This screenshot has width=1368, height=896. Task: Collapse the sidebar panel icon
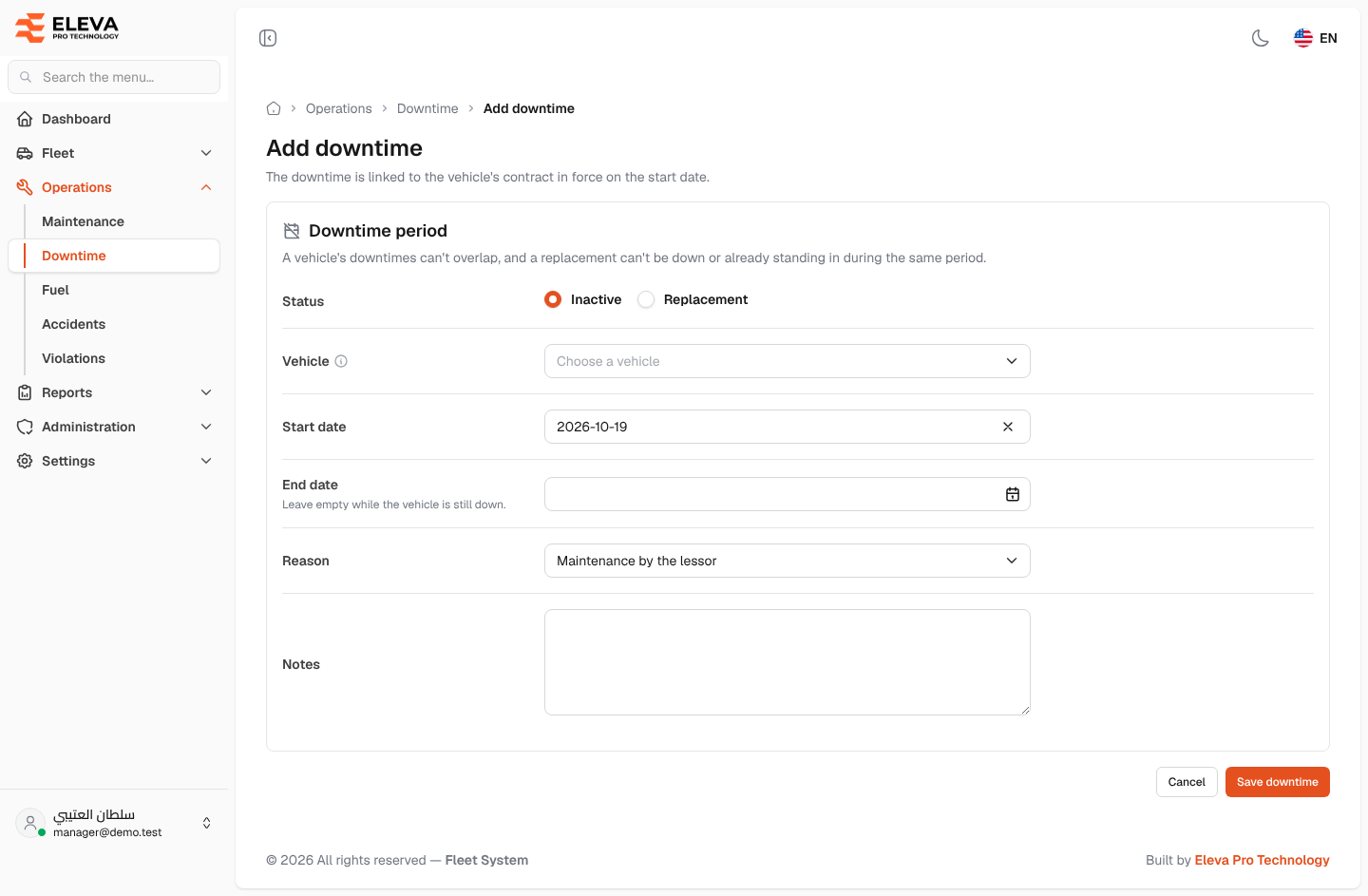[x=268, y=38]
